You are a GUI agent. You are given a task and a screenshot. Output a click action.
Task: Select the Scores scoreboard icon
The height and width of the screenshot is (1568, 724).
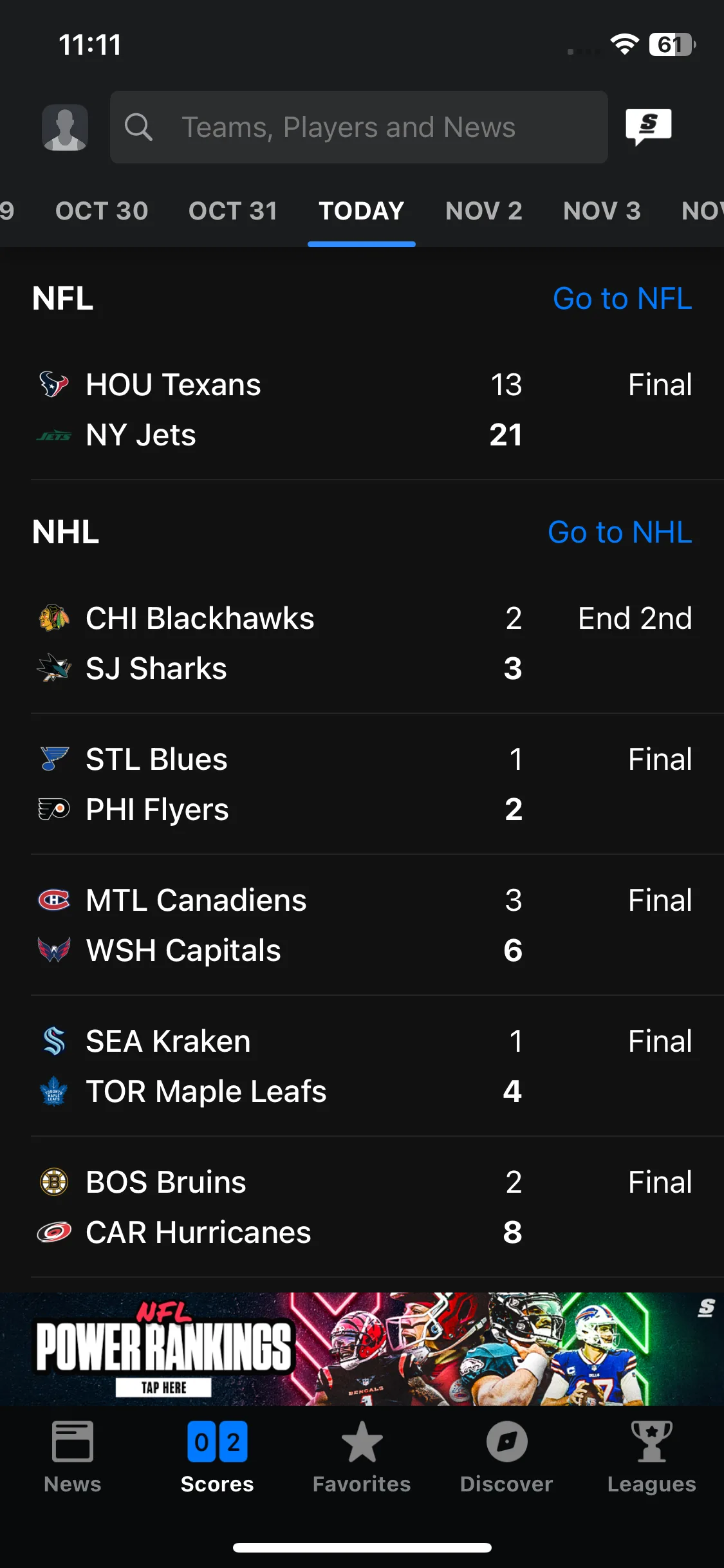point(217,1442)
